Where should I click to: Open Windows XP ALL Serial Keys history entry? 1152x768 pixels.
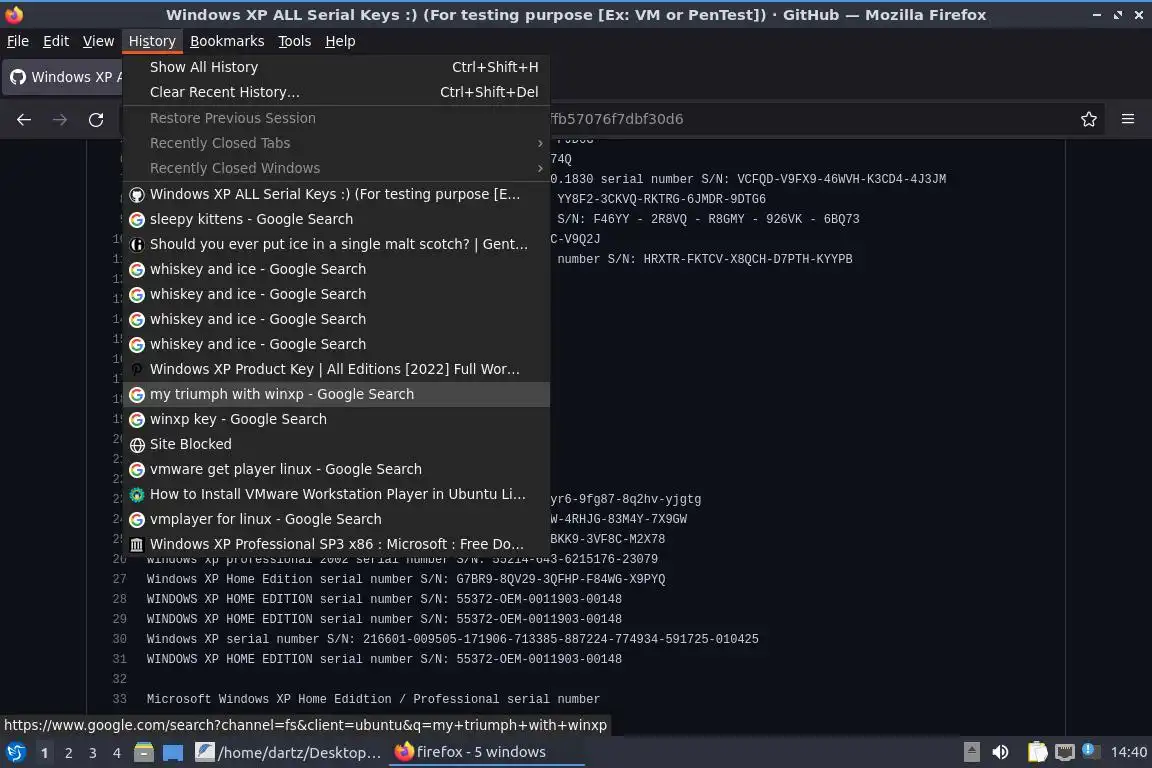pos(336,194)
